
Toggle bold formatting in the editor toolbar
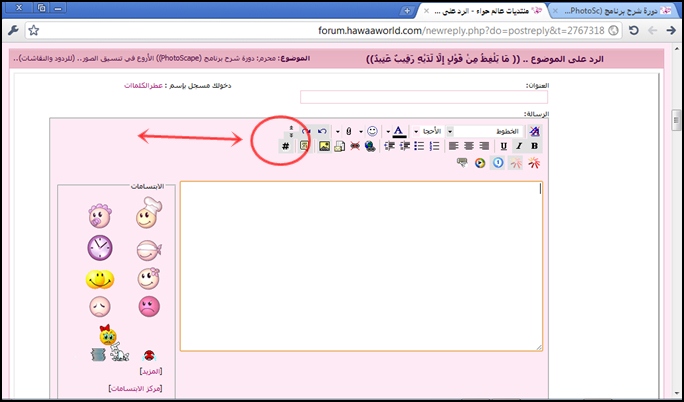click(x=533, y=146)
